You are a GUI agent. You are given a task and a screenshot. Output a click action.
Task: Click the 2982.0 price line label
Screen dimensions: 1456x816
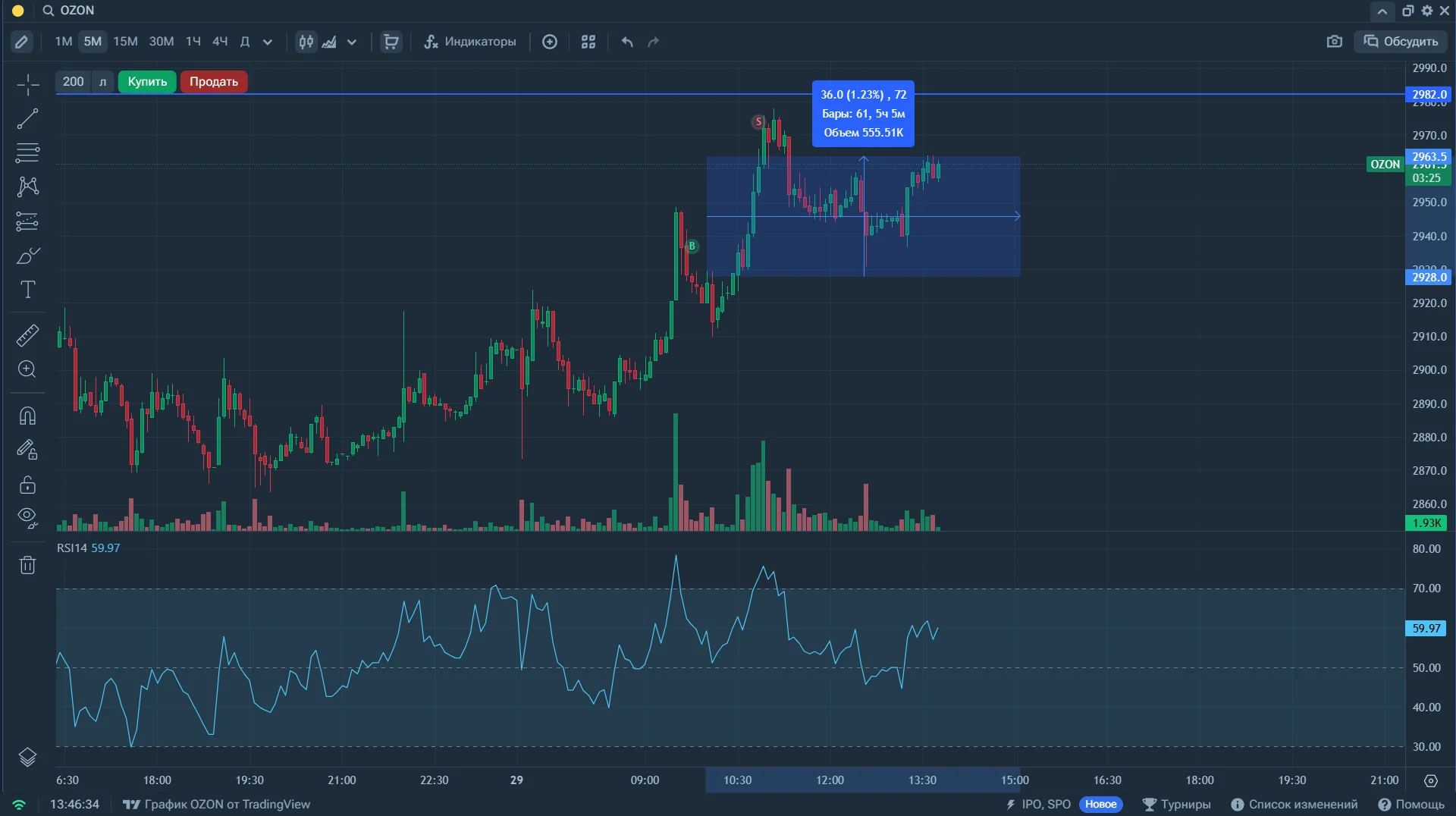click(x=1429, y=95)
